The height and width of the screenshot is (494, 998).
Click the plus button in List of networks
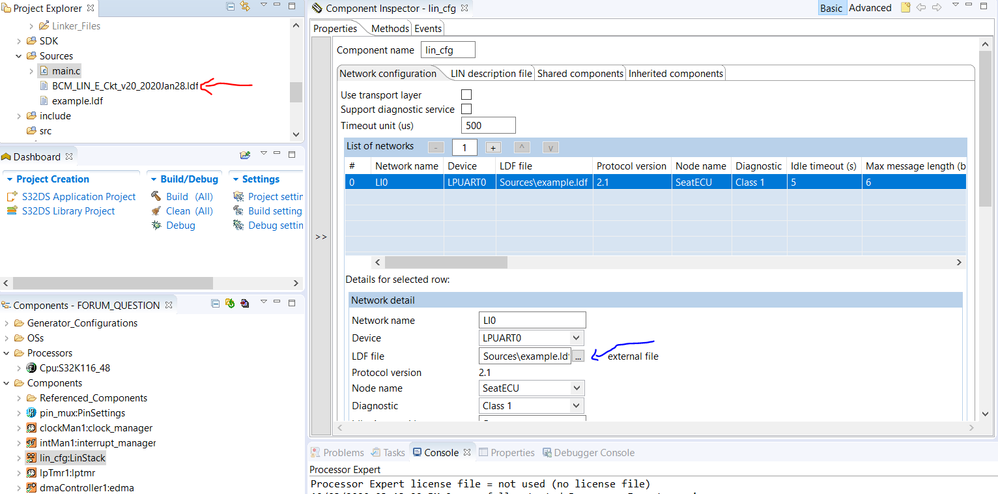[493, 147]
